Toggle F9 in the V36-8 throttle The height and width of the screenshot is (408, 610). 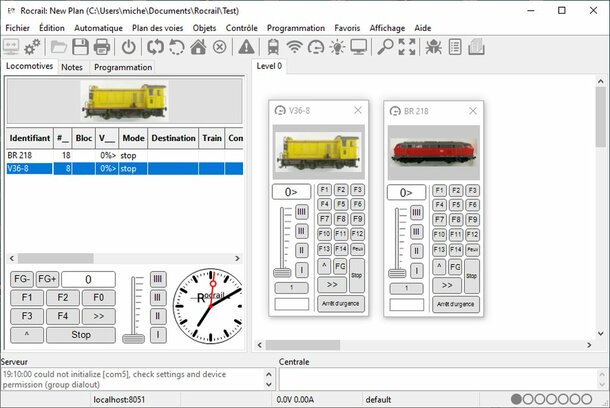click(x=358, y=219)
